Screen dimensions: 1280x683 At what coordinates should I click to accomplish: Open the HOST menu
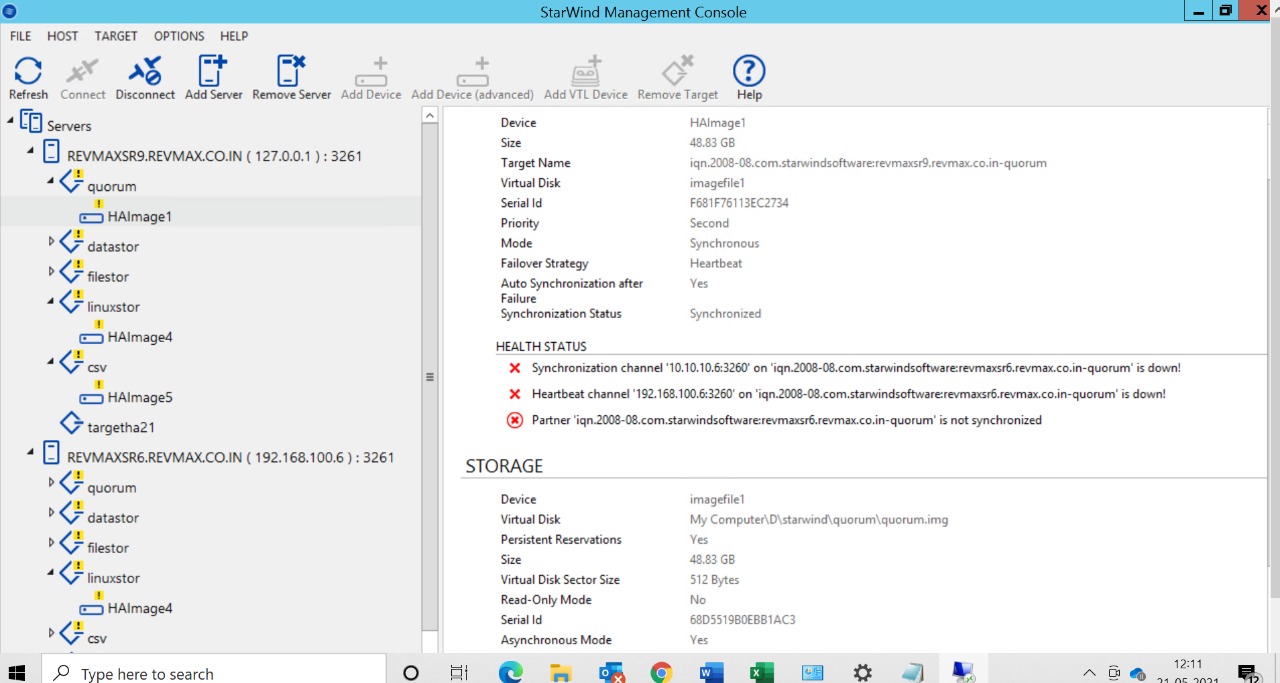[x=62, y=36]
